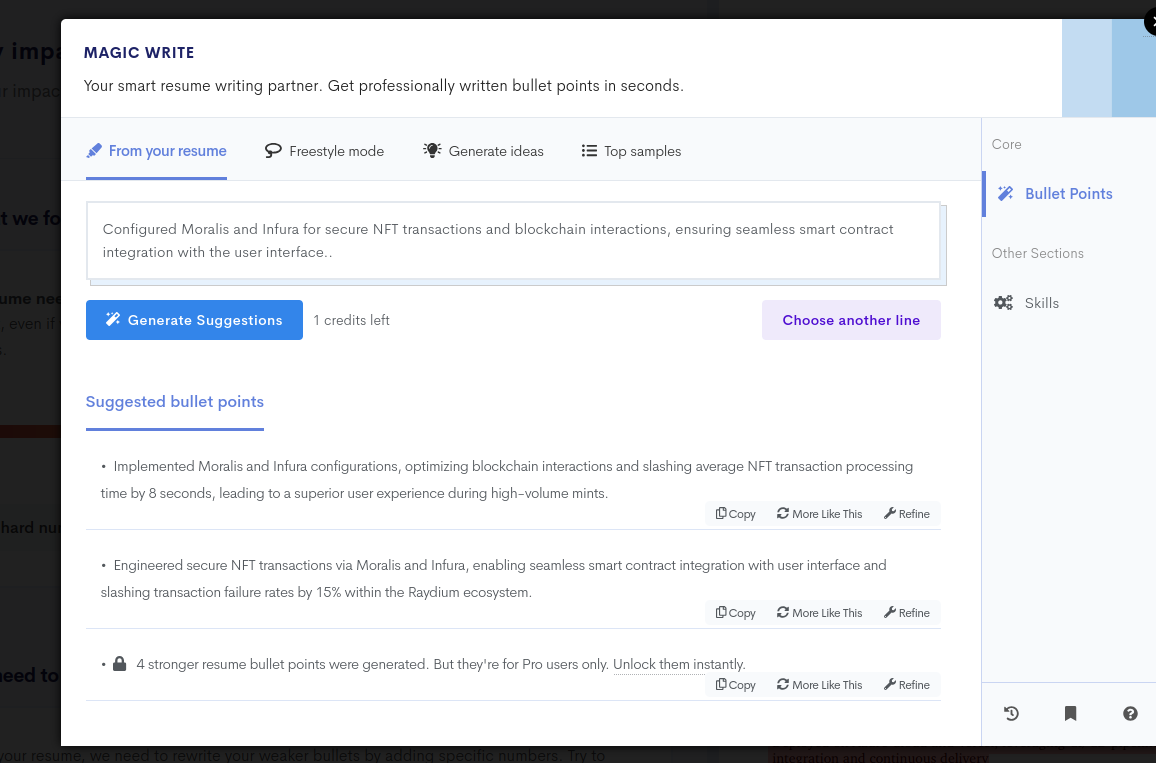Copy the second suggested bullet point
Screen dimensions: 1156x763
(736, 613)
